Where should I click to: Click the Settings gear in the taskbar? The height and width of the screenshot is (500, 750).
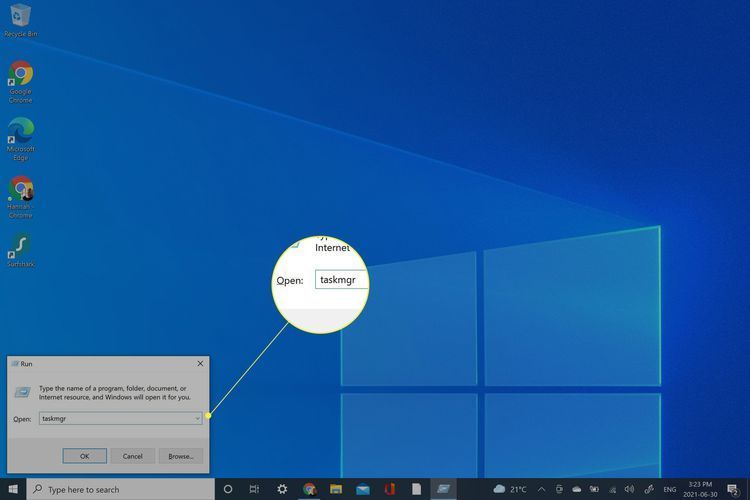click(282, 489)
